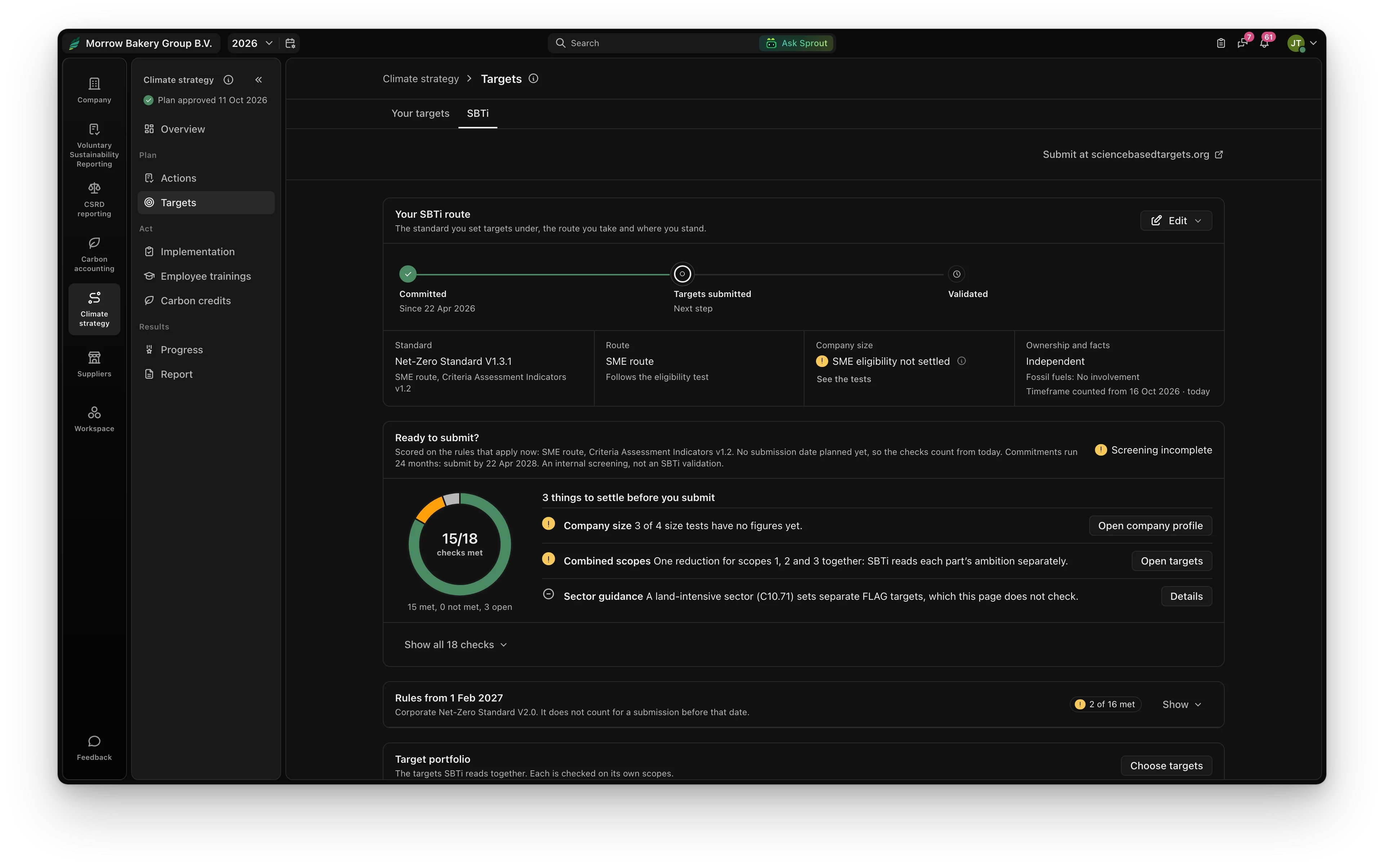Open Voluntary Sustainability Reporting section
This screenshot has width=1384, height=868.
94,146
